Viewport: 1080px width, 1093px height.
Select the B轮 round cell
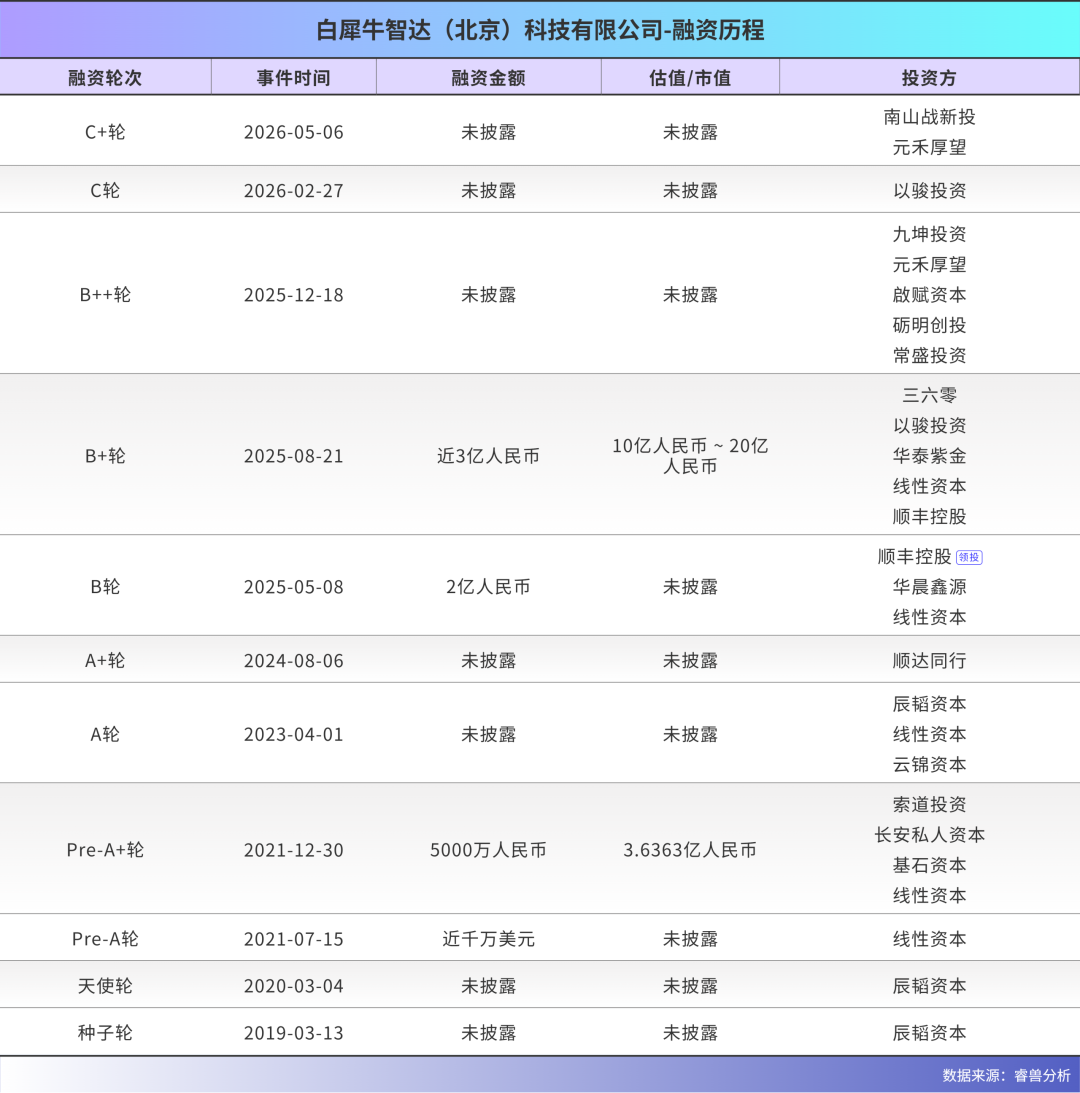click(105, 586)
